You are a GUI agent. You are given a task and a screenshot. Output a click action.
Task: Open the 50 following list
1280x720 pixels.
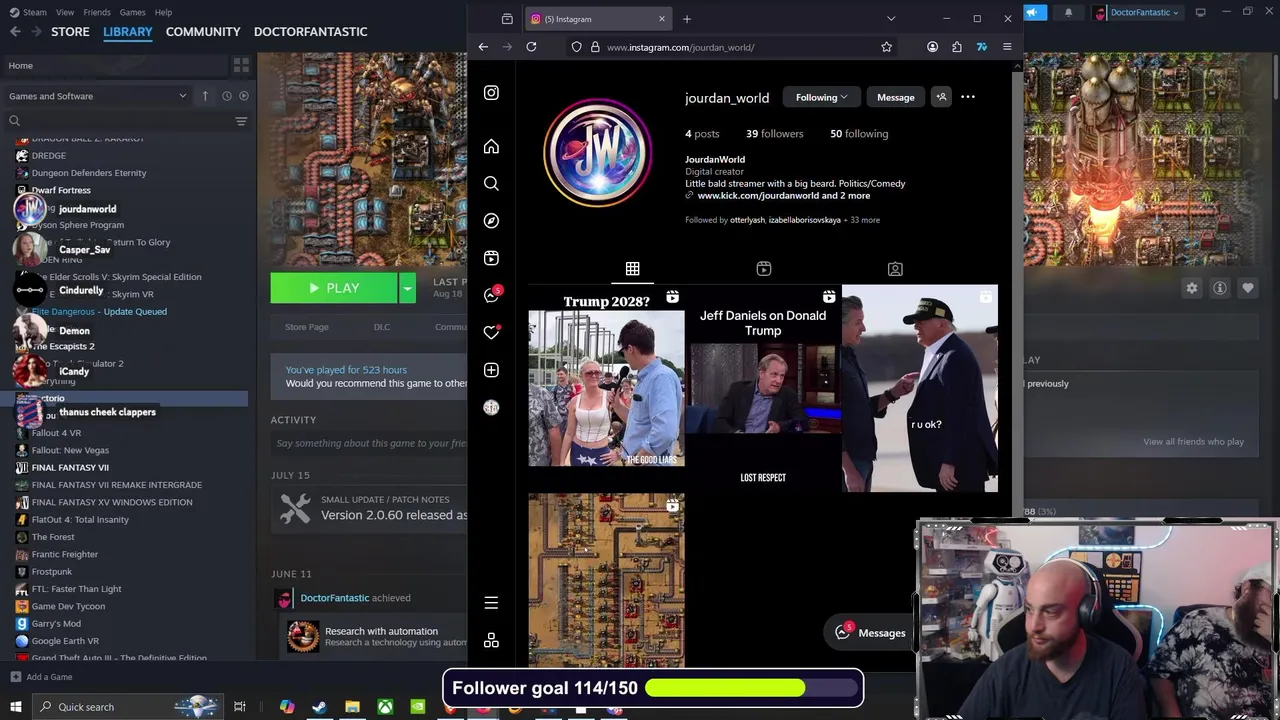(859, 134)
